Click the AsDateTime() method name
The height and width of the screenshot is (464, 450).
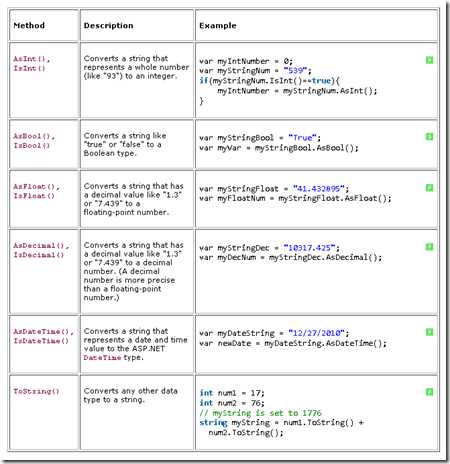coord(43,332)
